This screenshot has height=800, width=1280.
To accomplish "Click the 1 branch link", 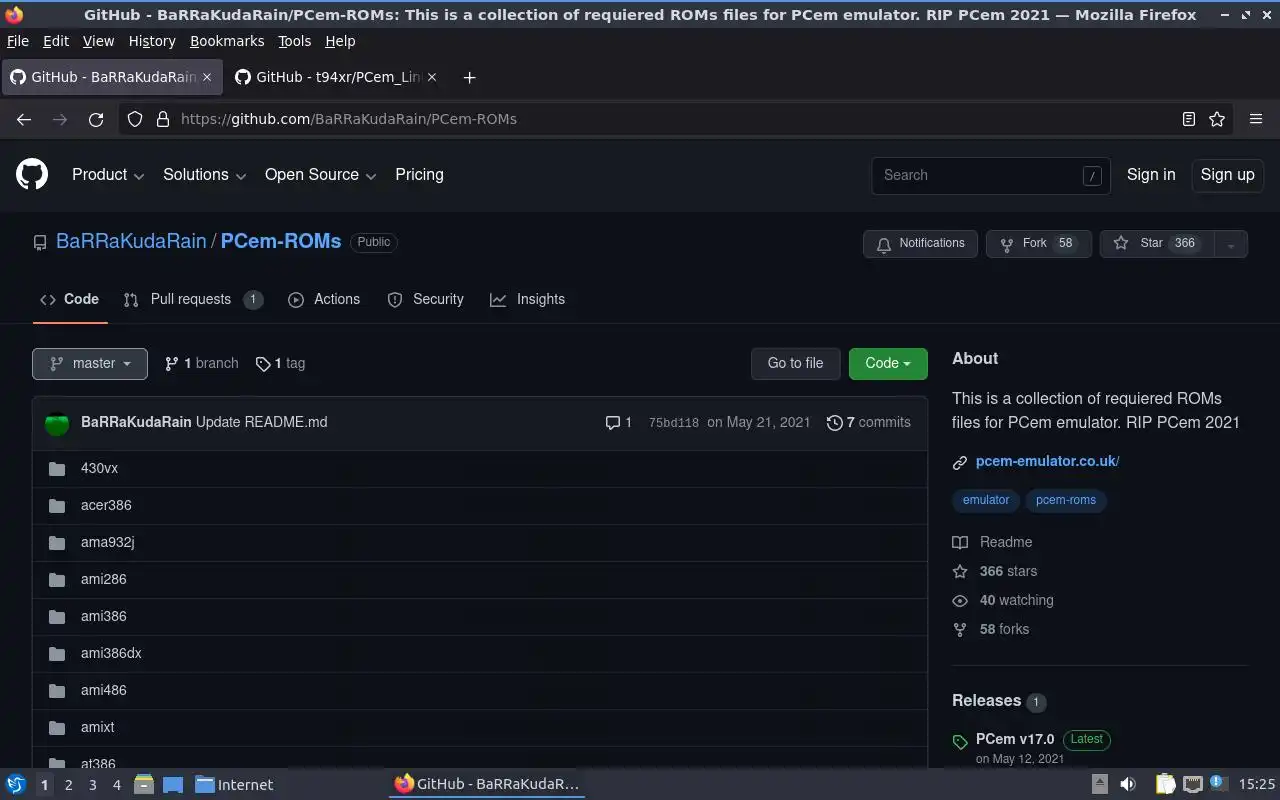I will pyautogui.click(x=202, y=364).
